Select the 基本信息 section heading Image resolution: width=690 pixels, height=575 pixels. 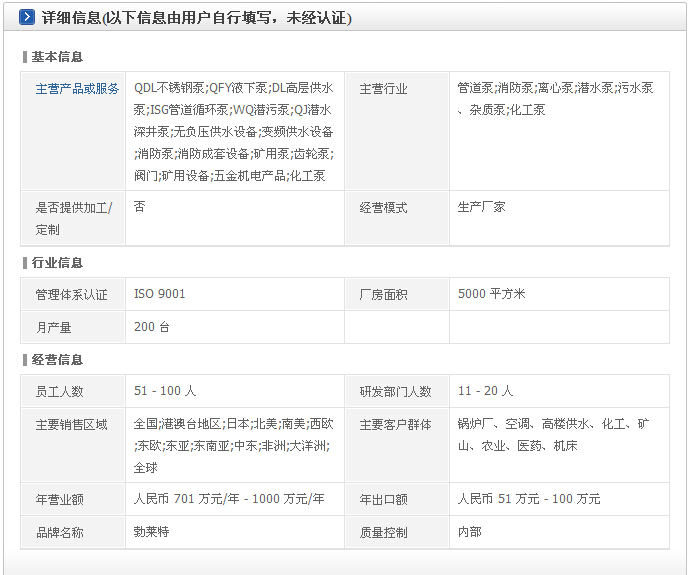(57, 57)
